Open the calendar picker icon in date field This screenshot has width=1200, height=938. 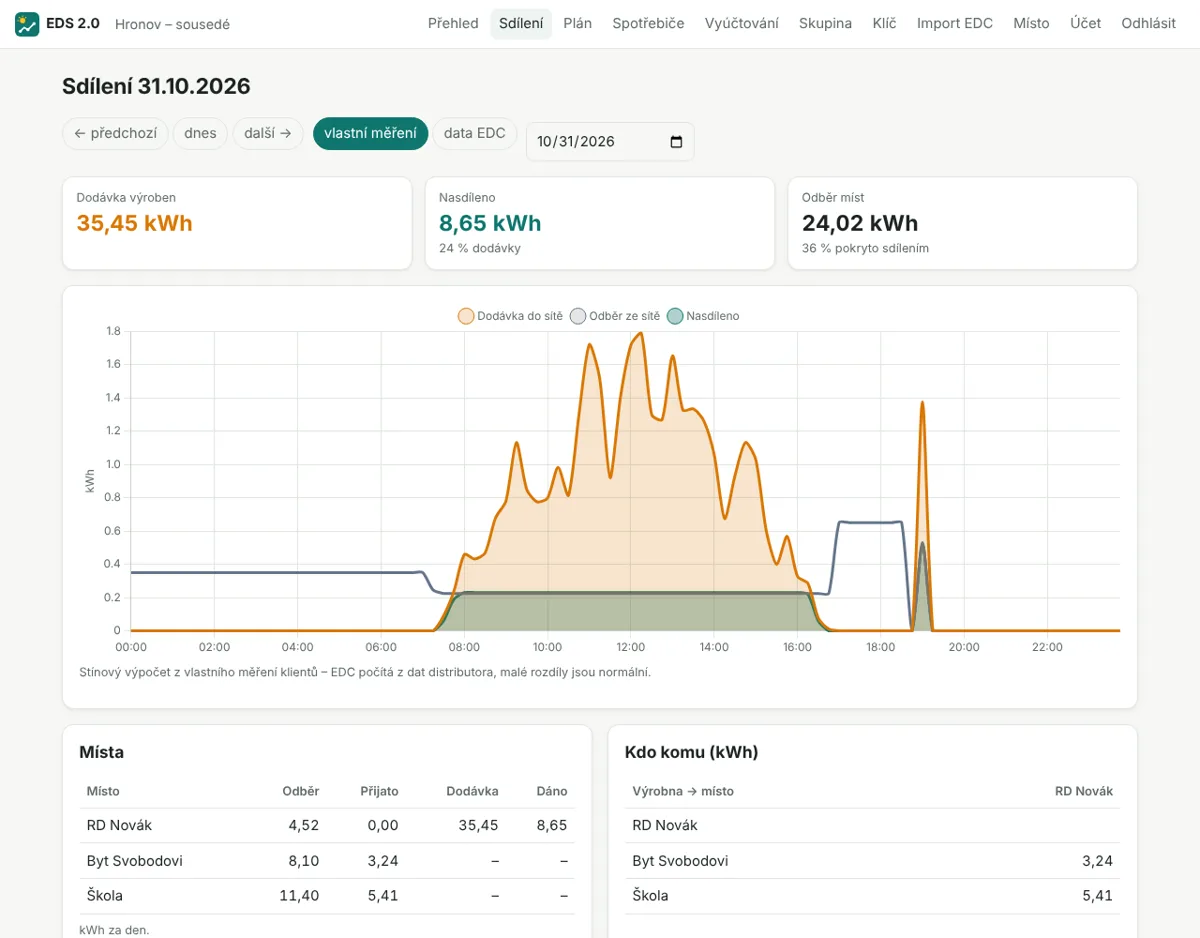pos(676,142)
